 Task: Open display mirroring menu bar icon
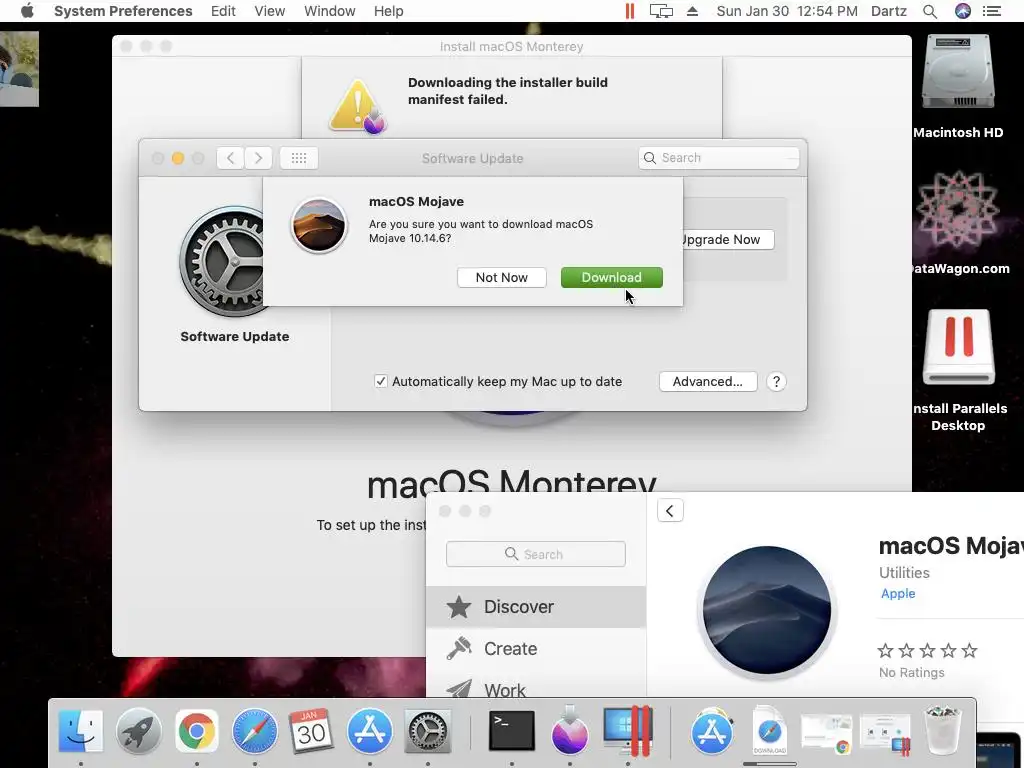click(661, 11)
